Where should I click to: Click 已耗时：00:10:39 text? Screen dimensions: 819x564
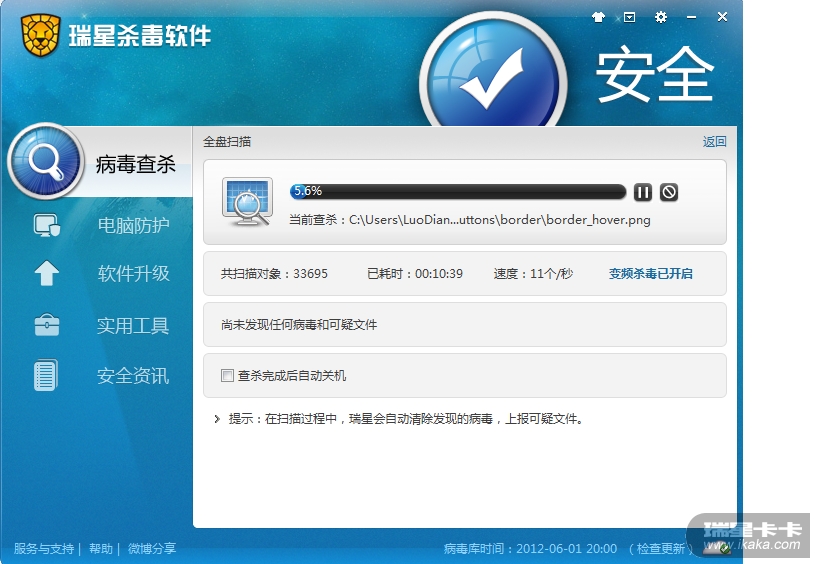point(415,274)
